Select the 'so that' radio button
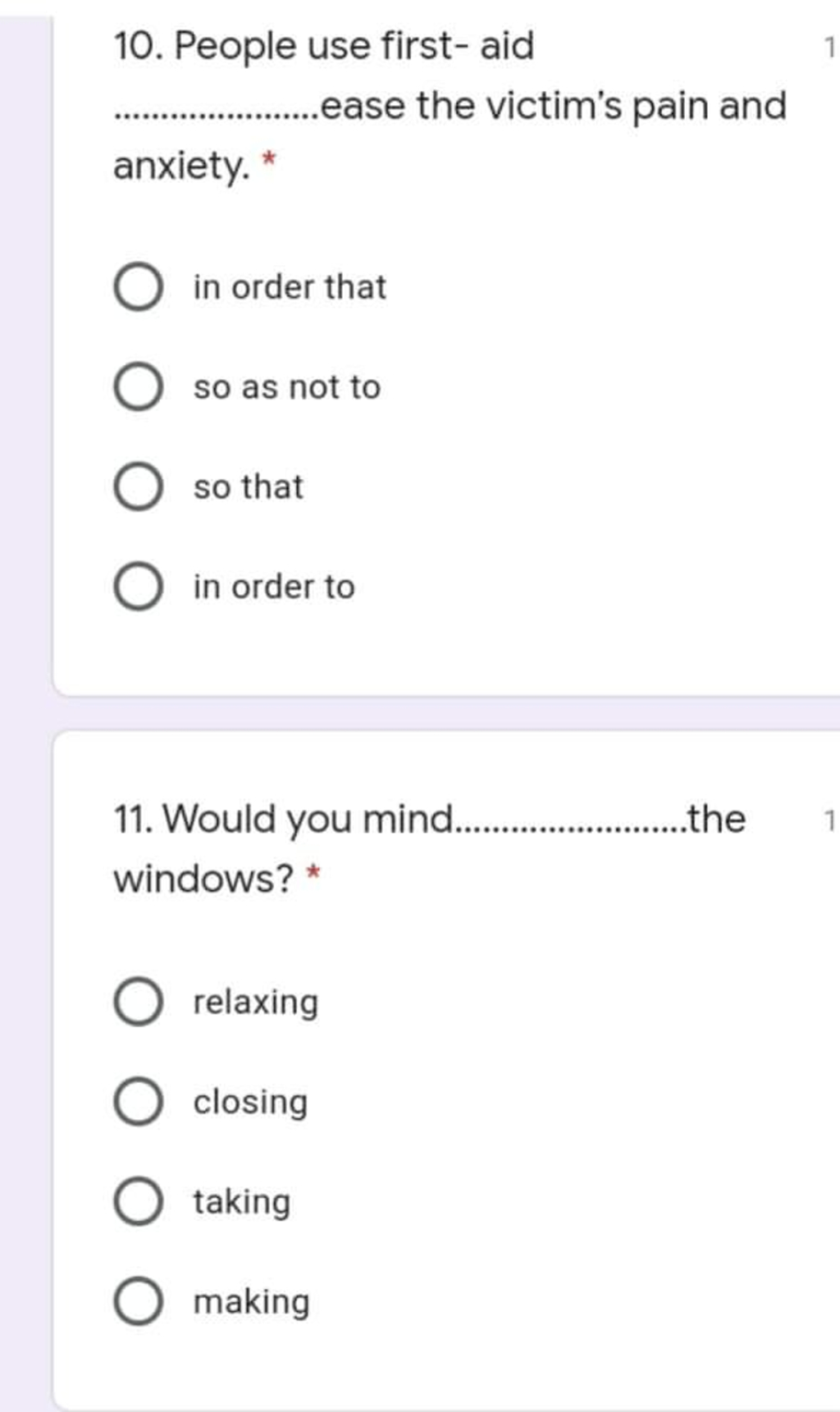The height and width of the screenshot is (1412, 840). pos(138,487)
